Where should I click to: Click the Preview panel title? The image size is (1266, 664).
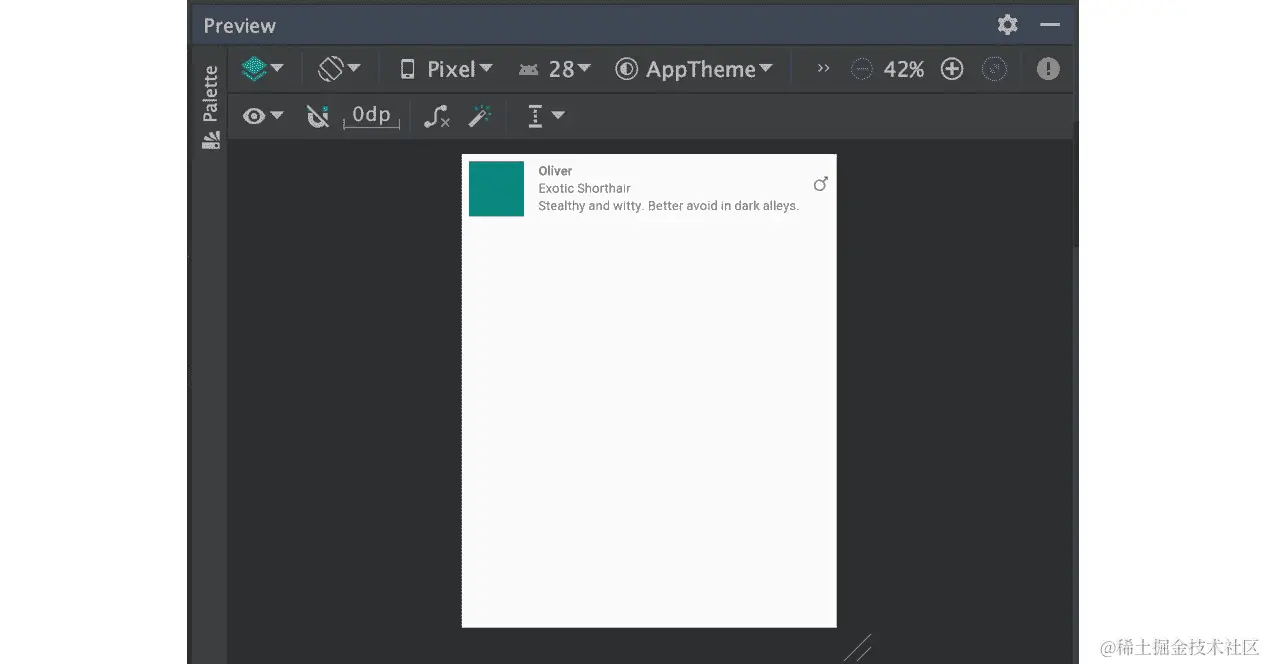click(x=239, y=25)
